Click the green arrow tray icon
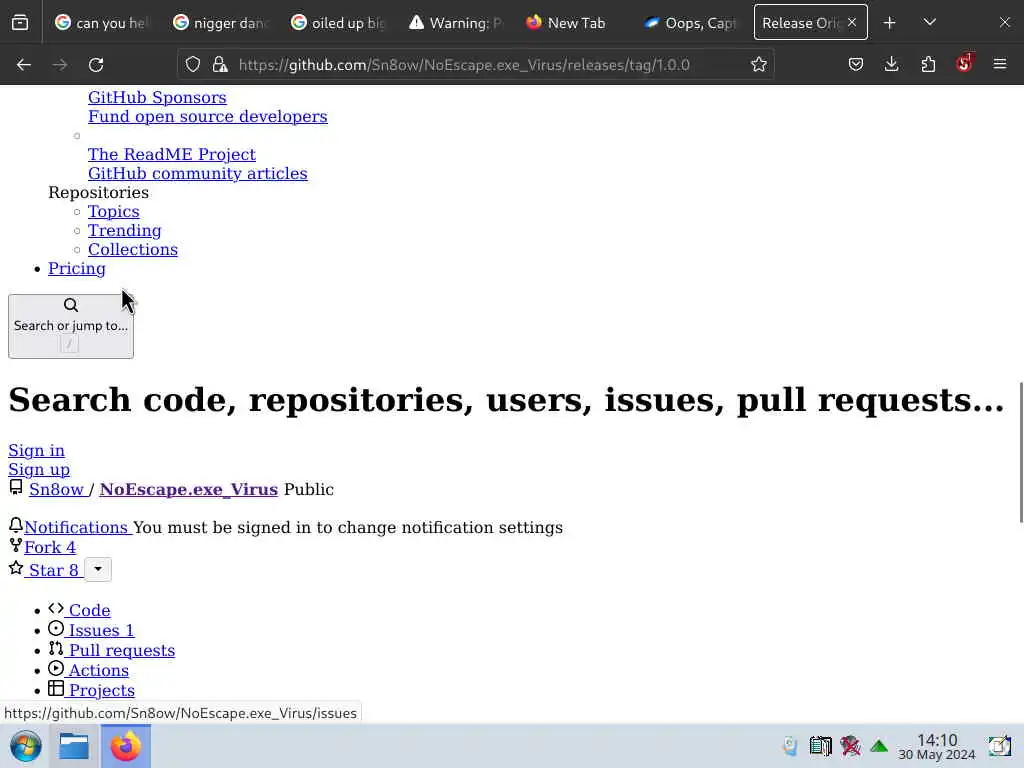Image resolution: width=1024 pixels, height=768 pixels. coord(879,745)
